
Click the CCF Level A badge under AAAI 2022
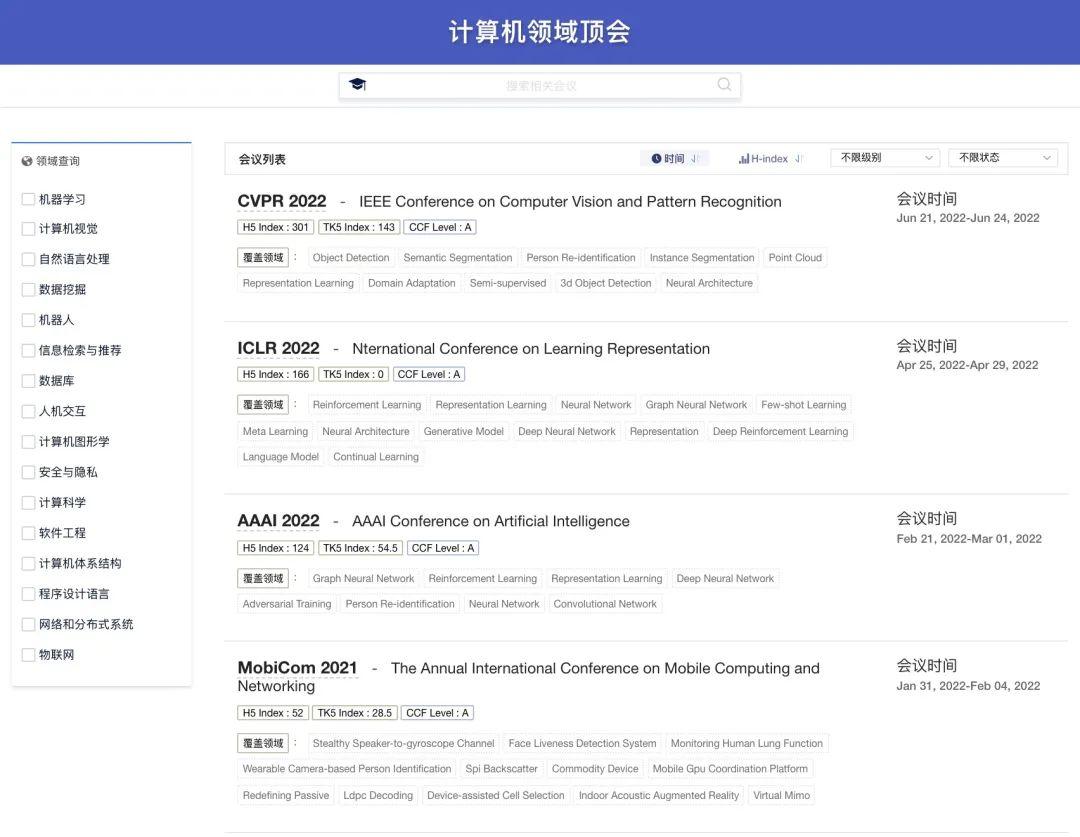click(x=442, y=547)
